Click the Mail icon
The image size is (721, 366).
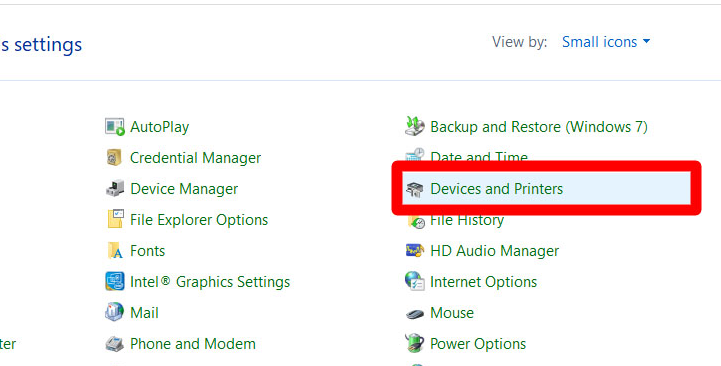pos(114,312)
